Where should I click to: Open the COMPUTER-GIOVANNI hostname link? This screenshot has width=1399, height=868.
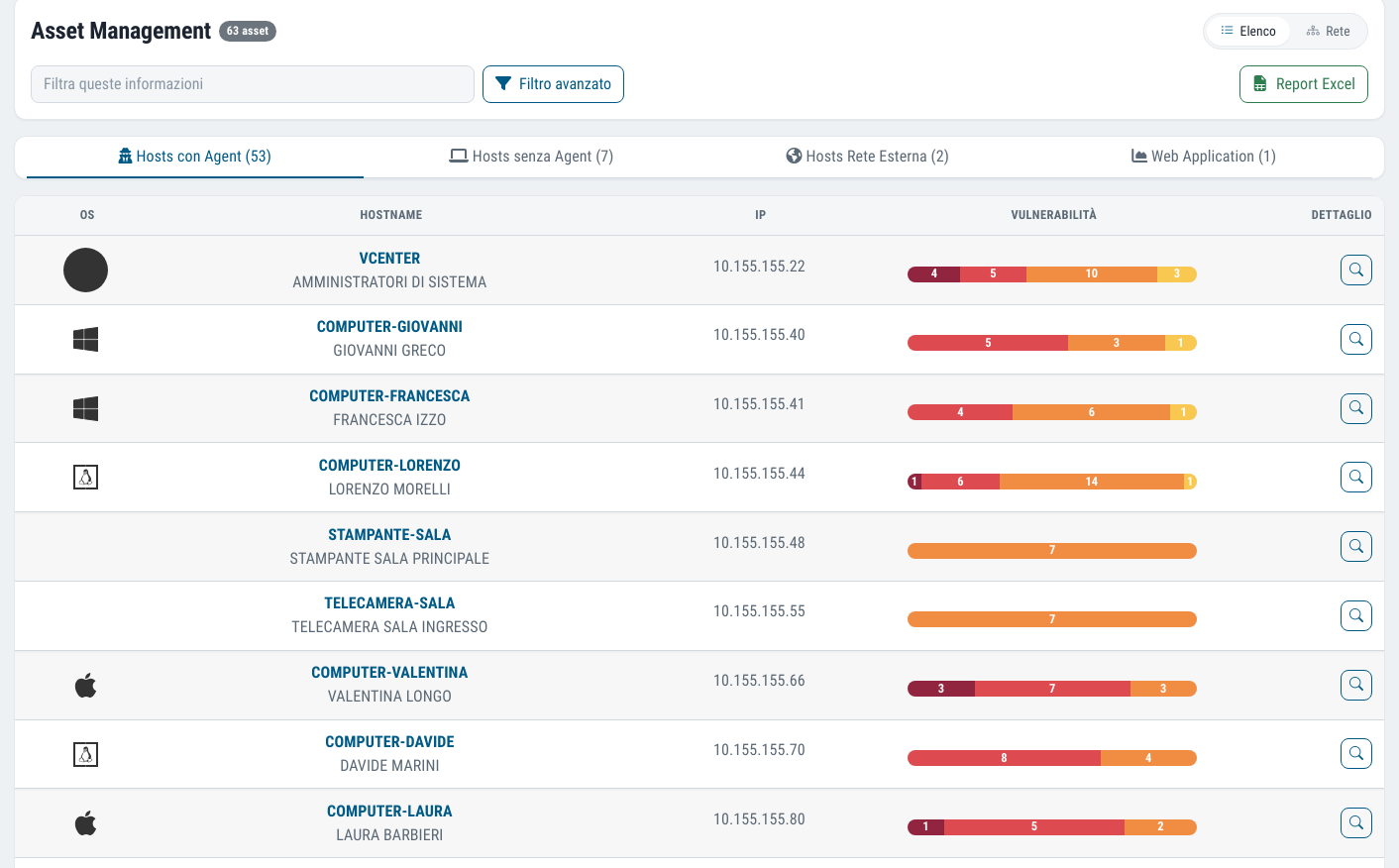click(389, 327)
